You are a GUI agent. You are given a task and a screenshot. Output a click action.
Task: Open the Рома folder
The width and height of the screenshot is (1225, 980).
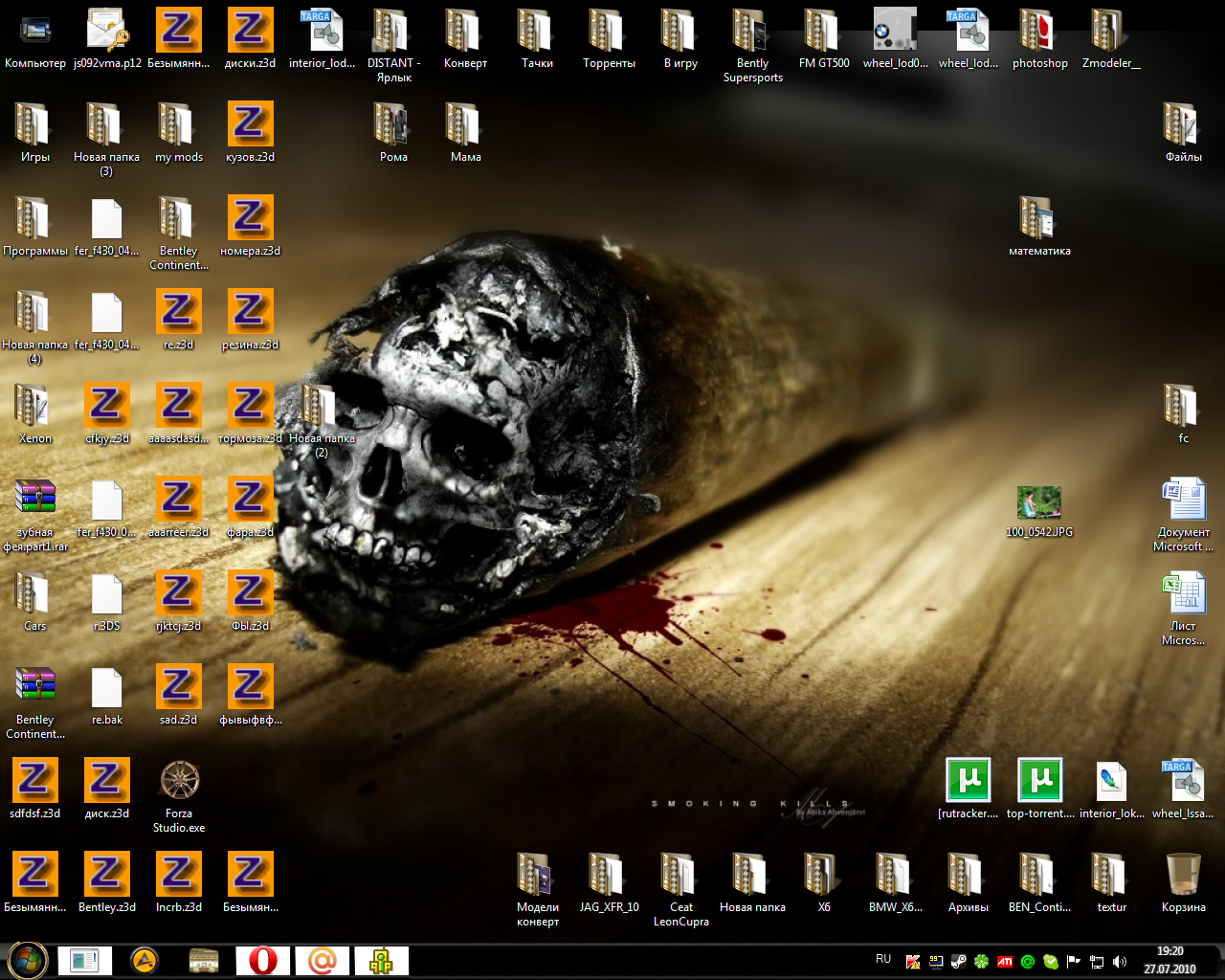pyautogui.click(x=393, y=134)
